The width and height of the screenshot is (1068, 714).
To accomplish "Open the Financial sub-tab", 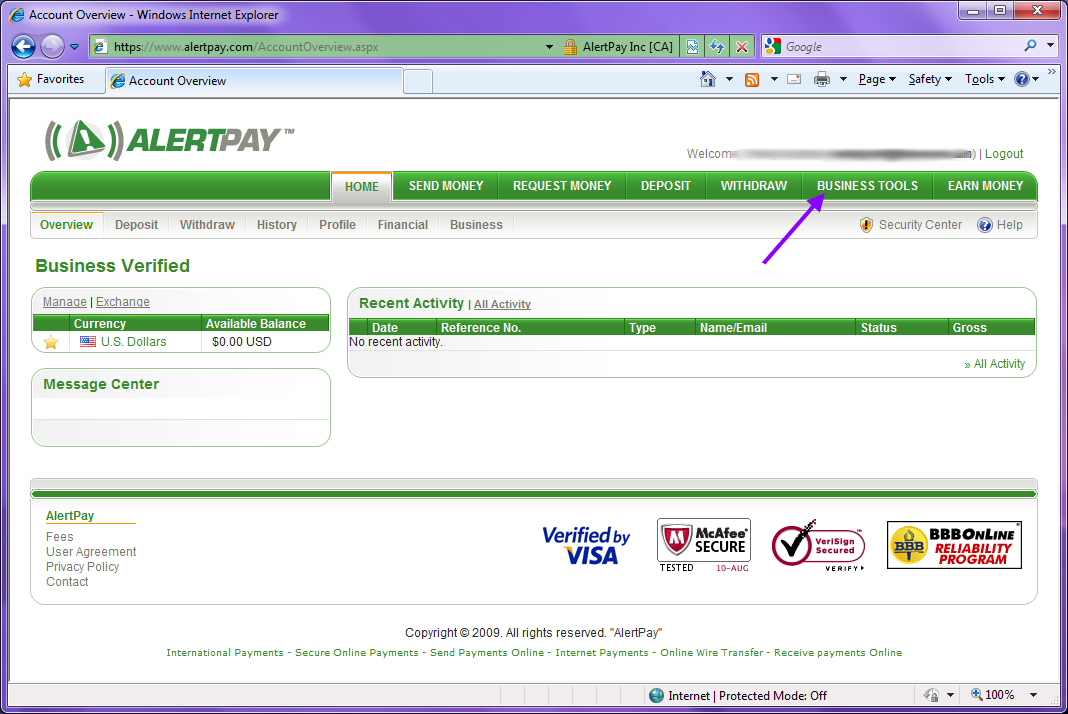I will pyautogui.click(x=403, y=225).
